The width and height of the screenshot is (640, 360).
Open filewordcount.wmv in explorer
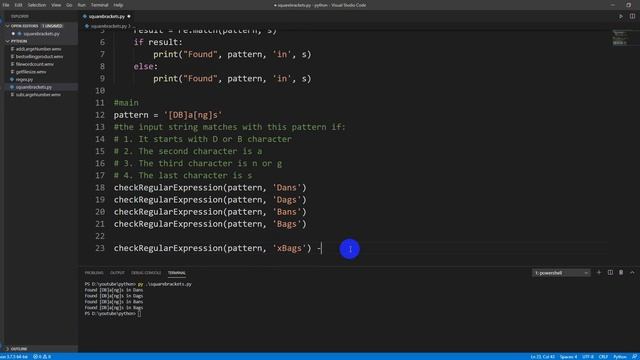tap(35, 64)
